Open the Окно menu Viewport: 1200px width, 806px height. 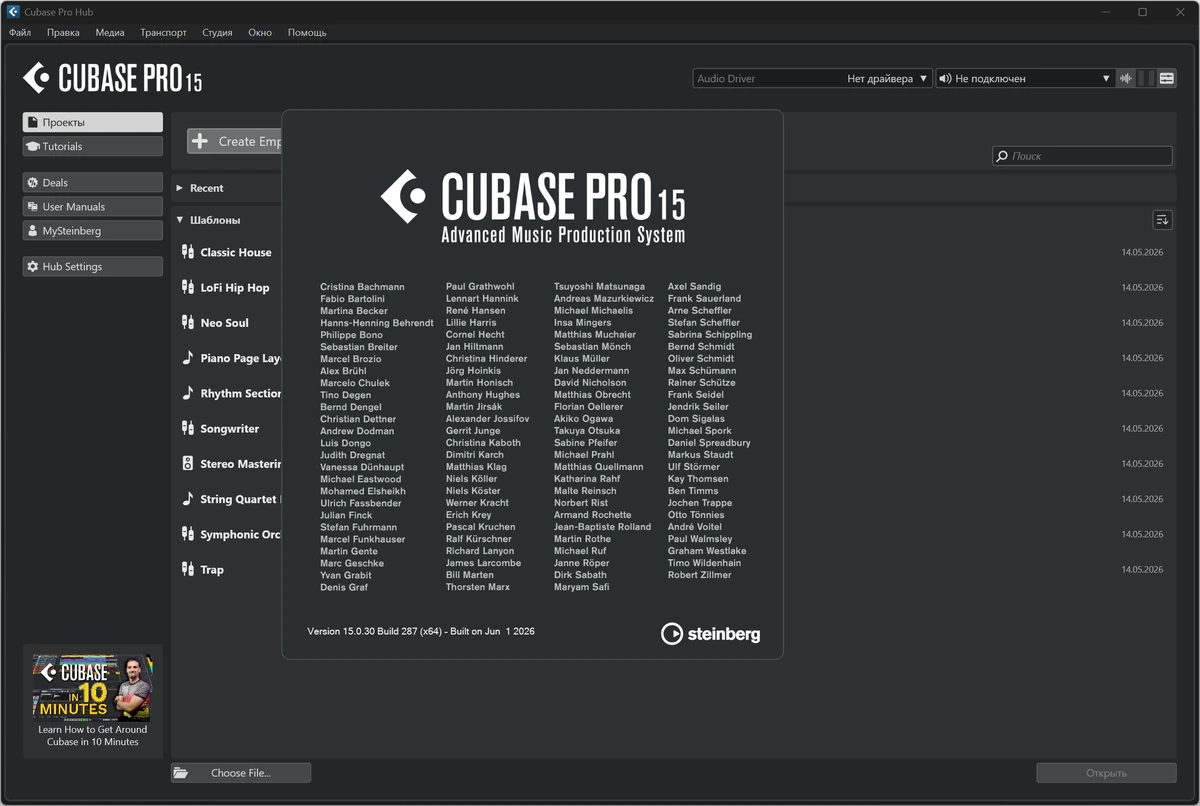tap(260, 32)
